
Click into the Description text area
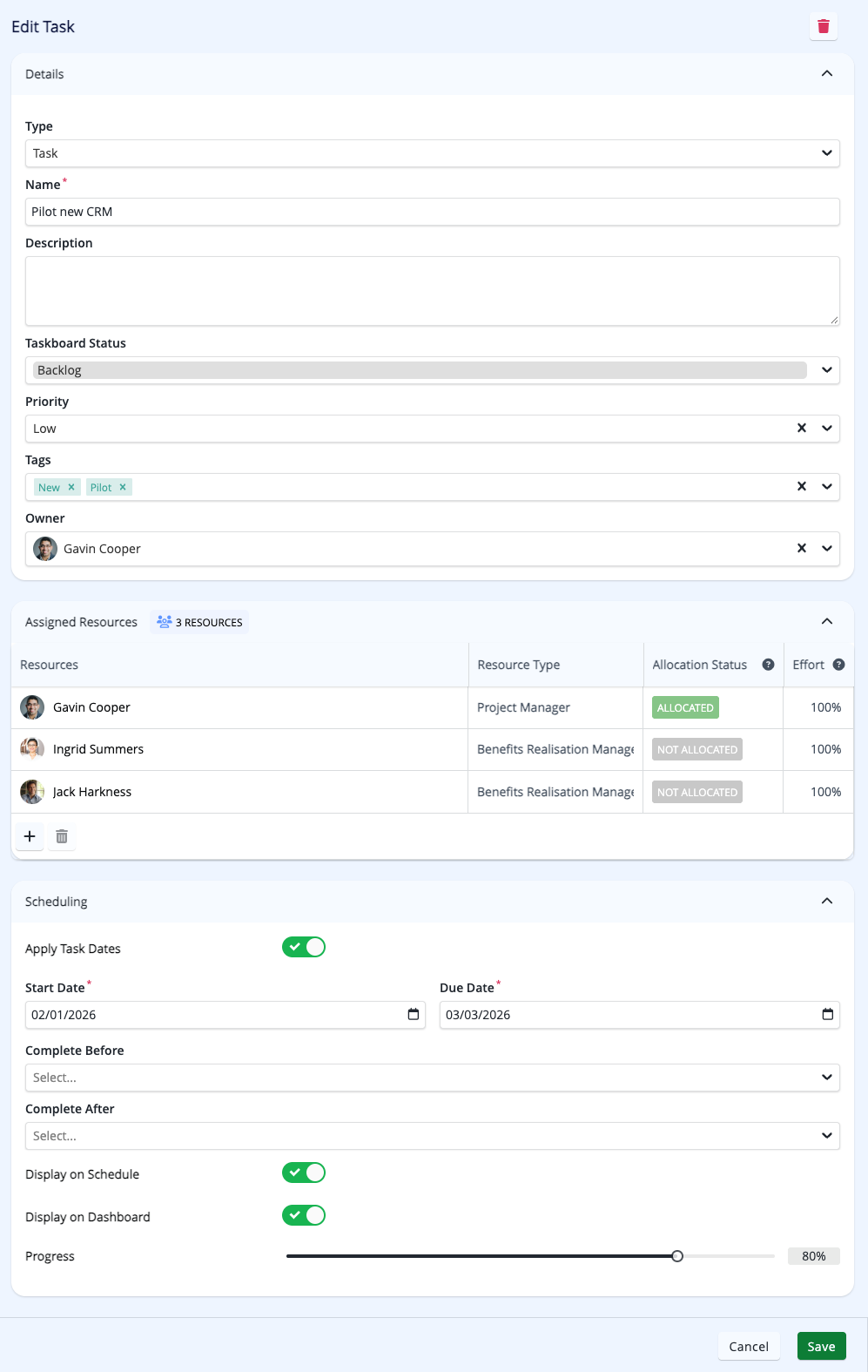[433, 291]
